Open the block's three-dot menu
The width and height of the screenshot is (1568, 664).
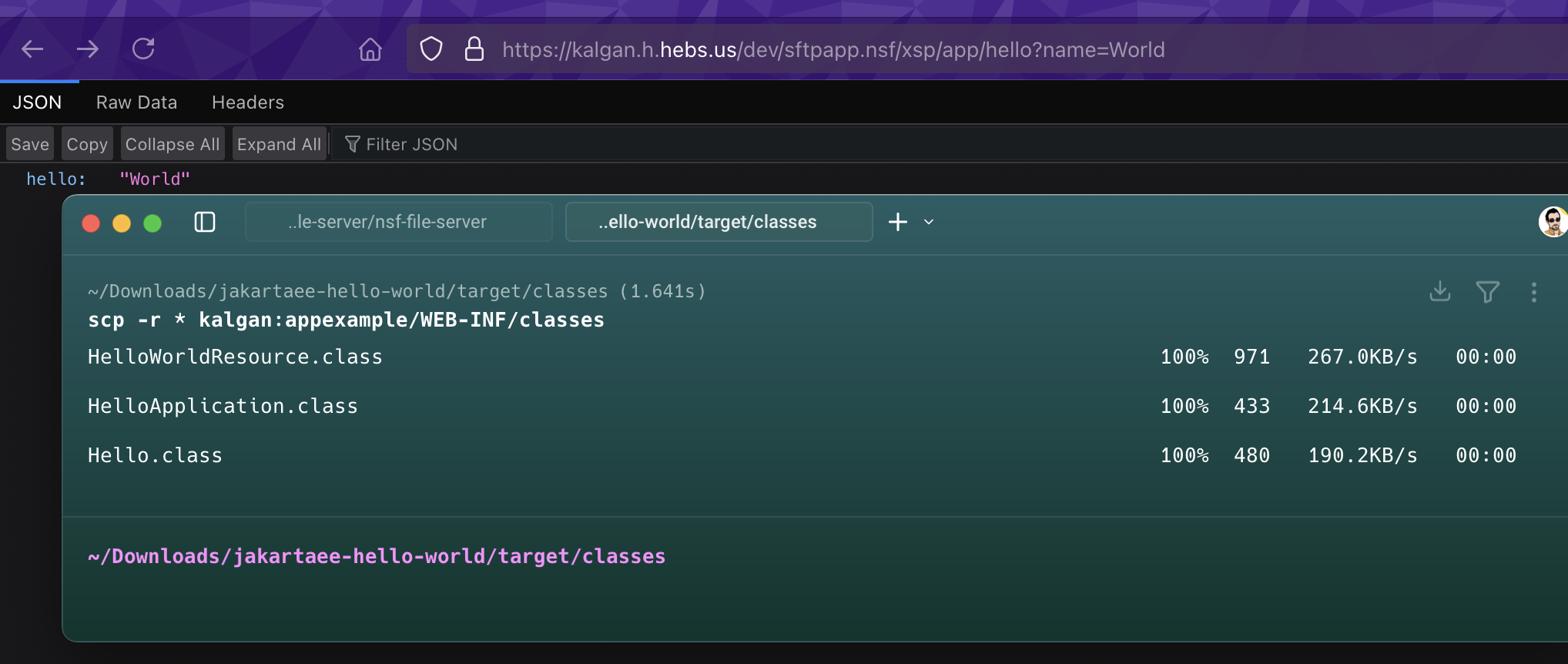(x=1533, y=292)
